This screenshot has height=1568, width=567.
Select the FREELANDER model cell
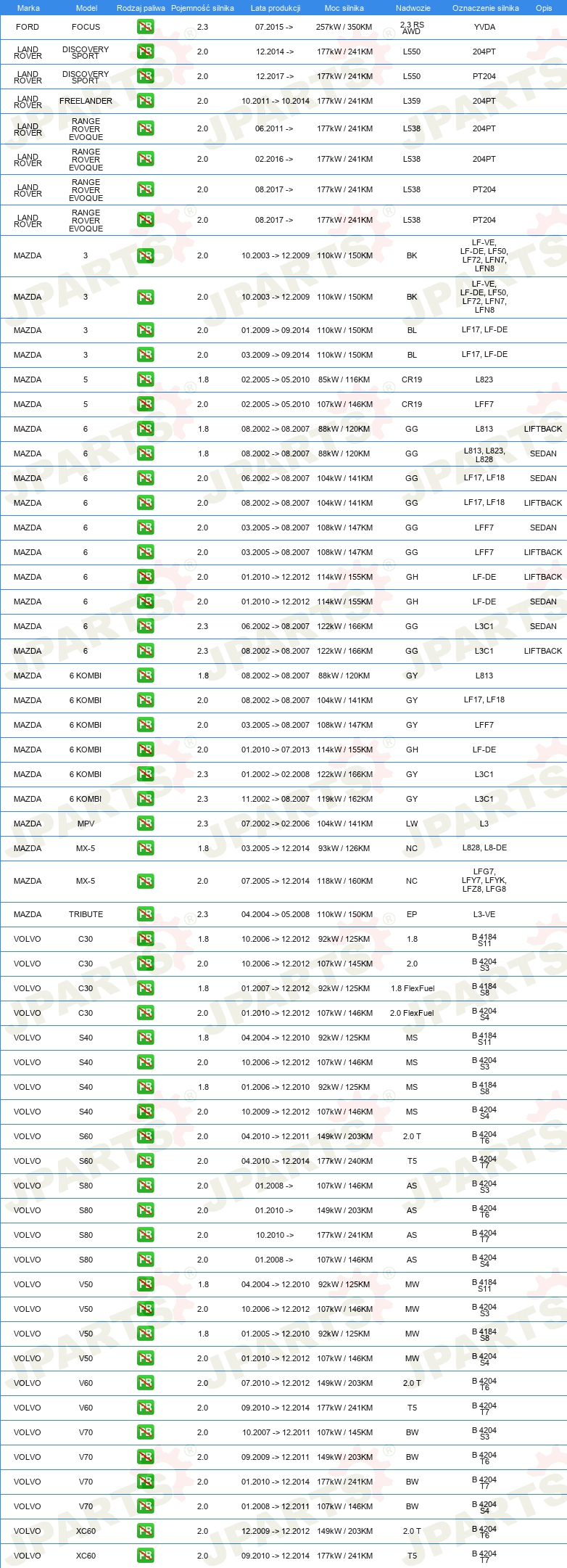tap(86, 101)
